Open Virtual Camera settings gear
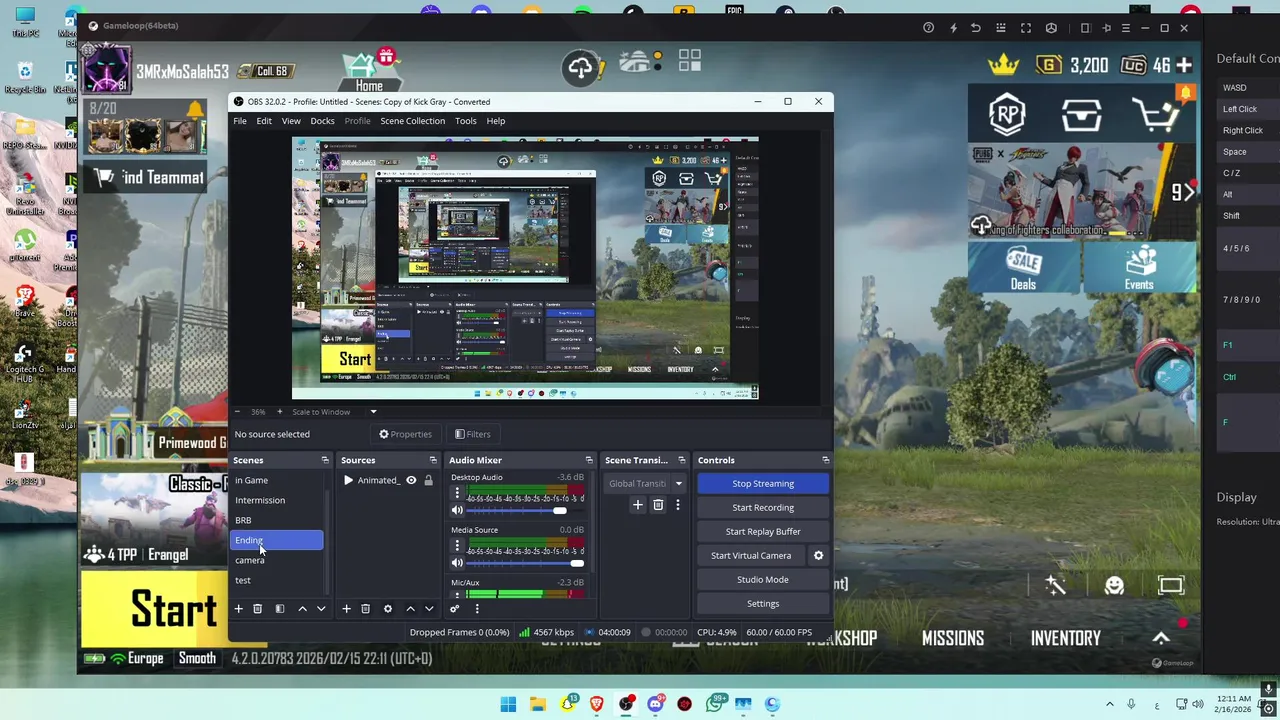This screenshot has height=720, width=1280. [x=818, y=556]
